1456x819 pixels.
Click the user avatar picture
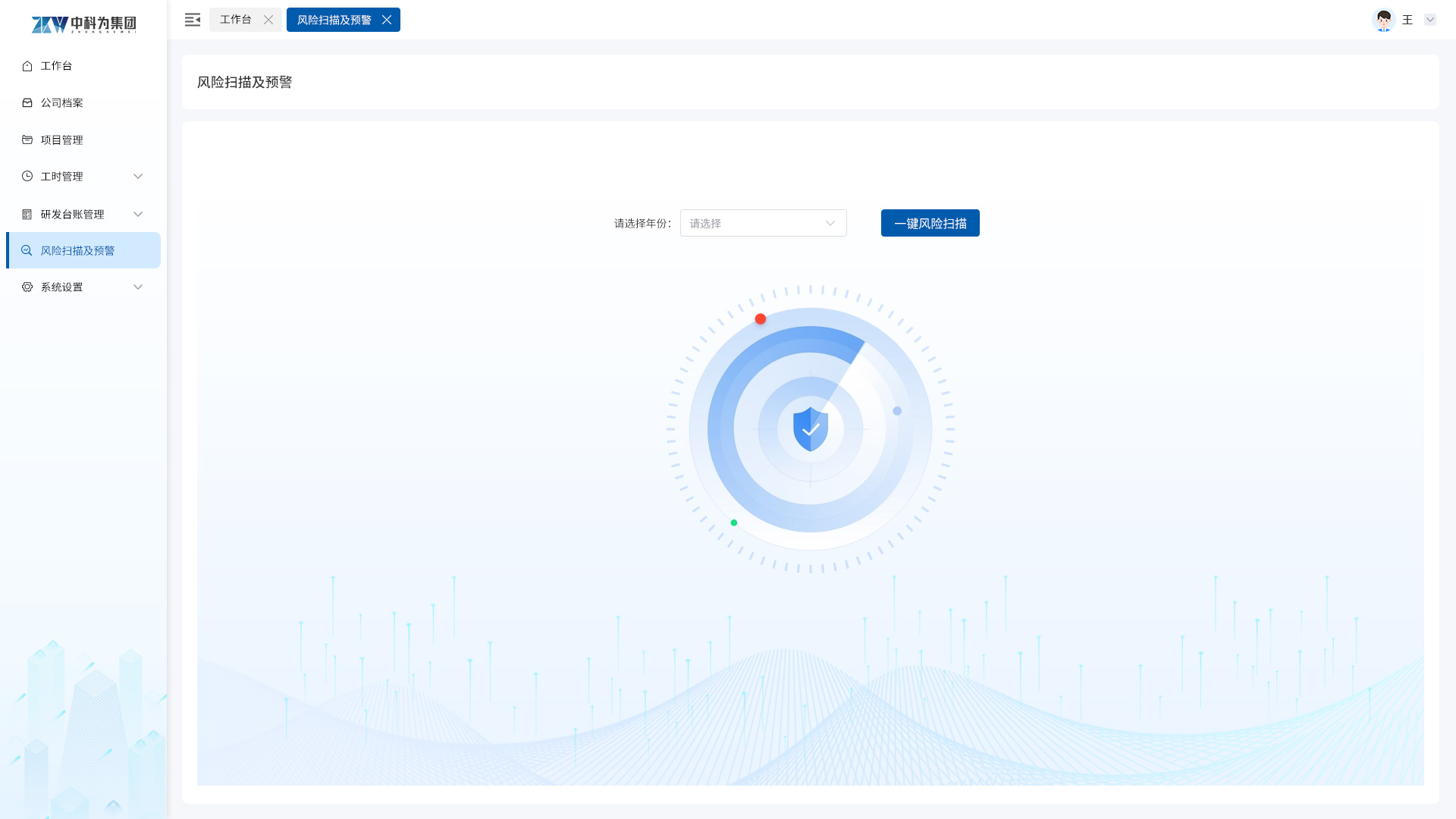[1383, 20]
